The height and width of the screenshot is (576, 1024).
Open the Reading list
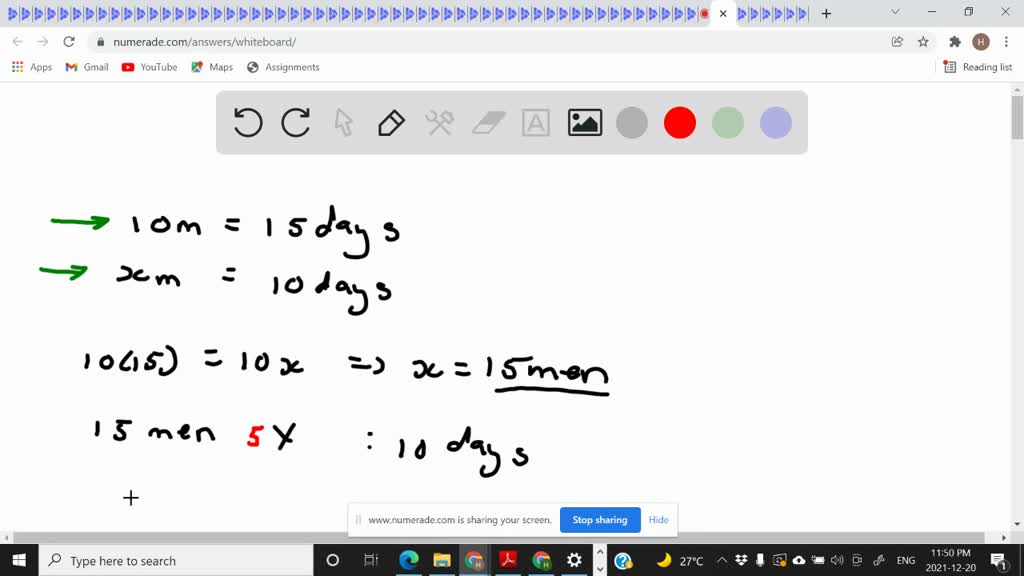[978, 67]
